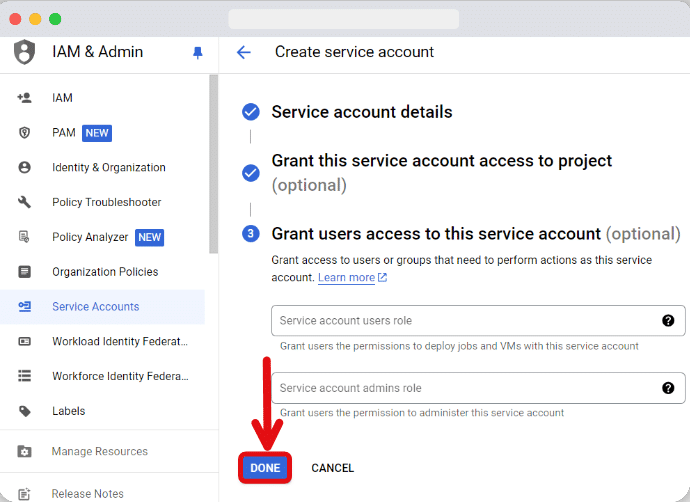Viewport: 690px width, 502px height.
Task: Focus the Service account admins role field
Action: pos(478,388)
